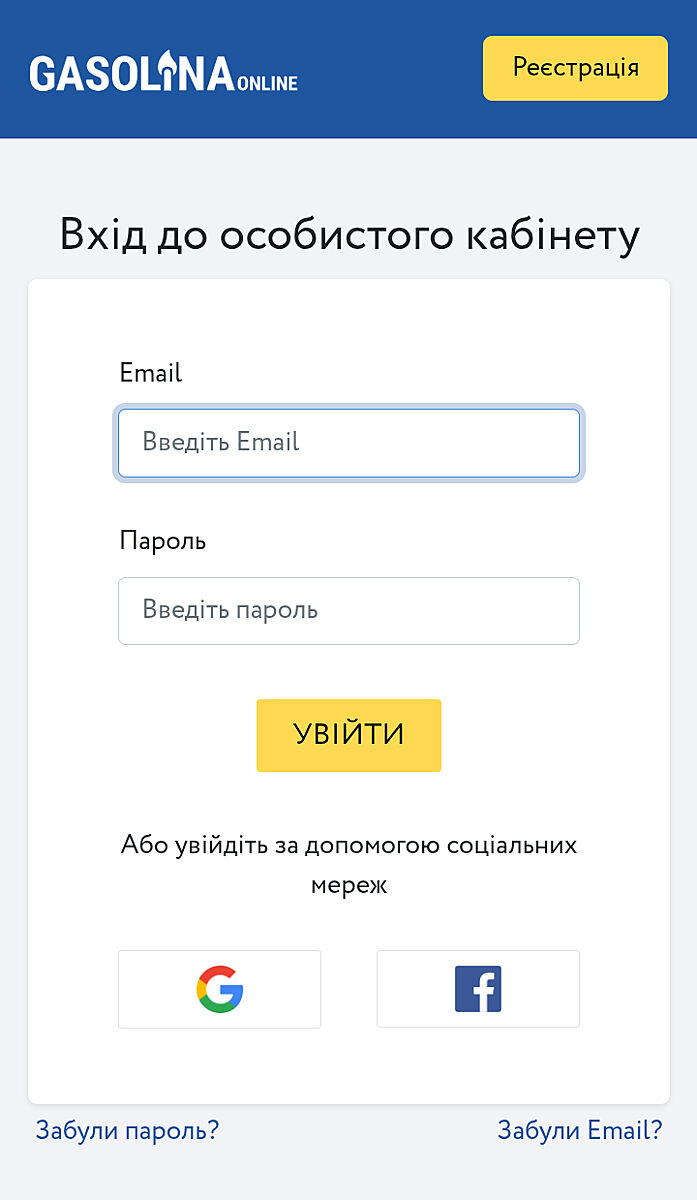The image size is (697, 1200).
Task: Click the Вхід до особистого кабінету heading
Action: tap(349, 235)
